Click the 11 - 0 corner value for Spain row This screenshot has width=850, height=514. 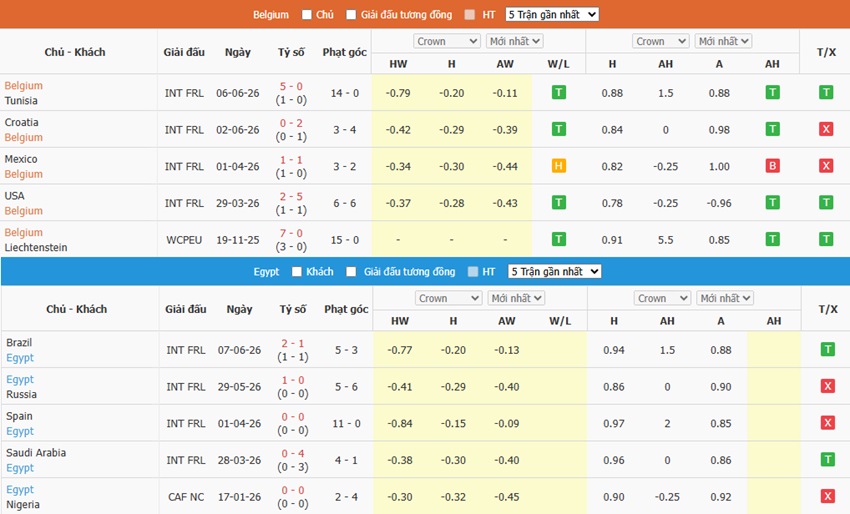point(346,423)
